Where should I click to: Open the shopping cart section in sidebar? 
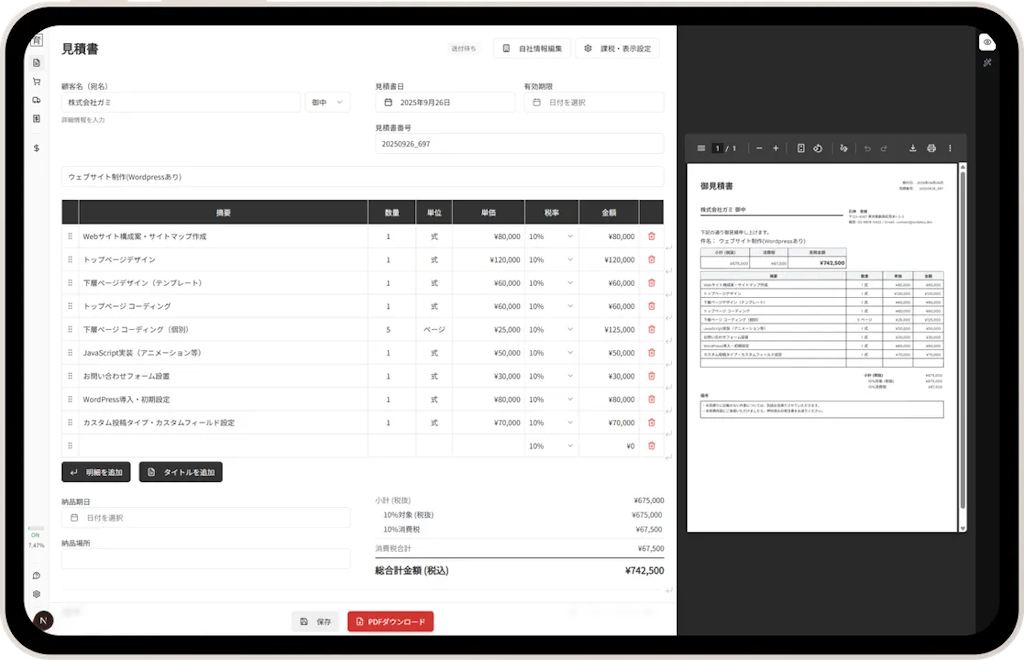point(37,81)
